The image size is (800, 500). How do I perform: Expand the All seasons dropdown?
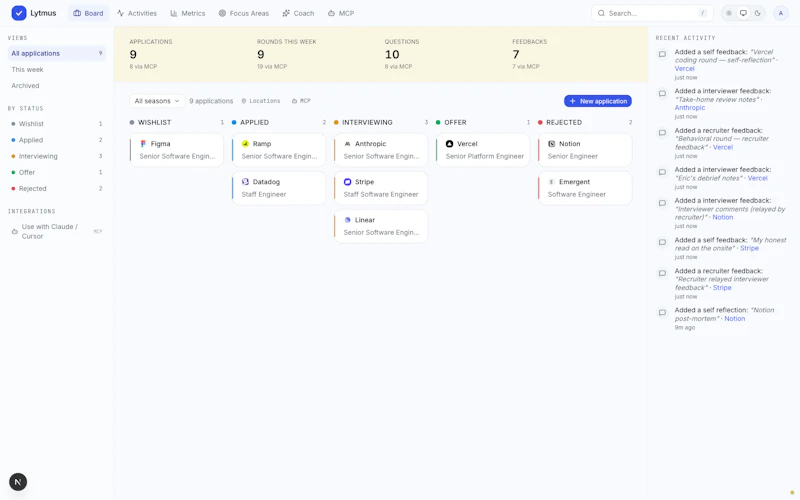click(157, 101)
